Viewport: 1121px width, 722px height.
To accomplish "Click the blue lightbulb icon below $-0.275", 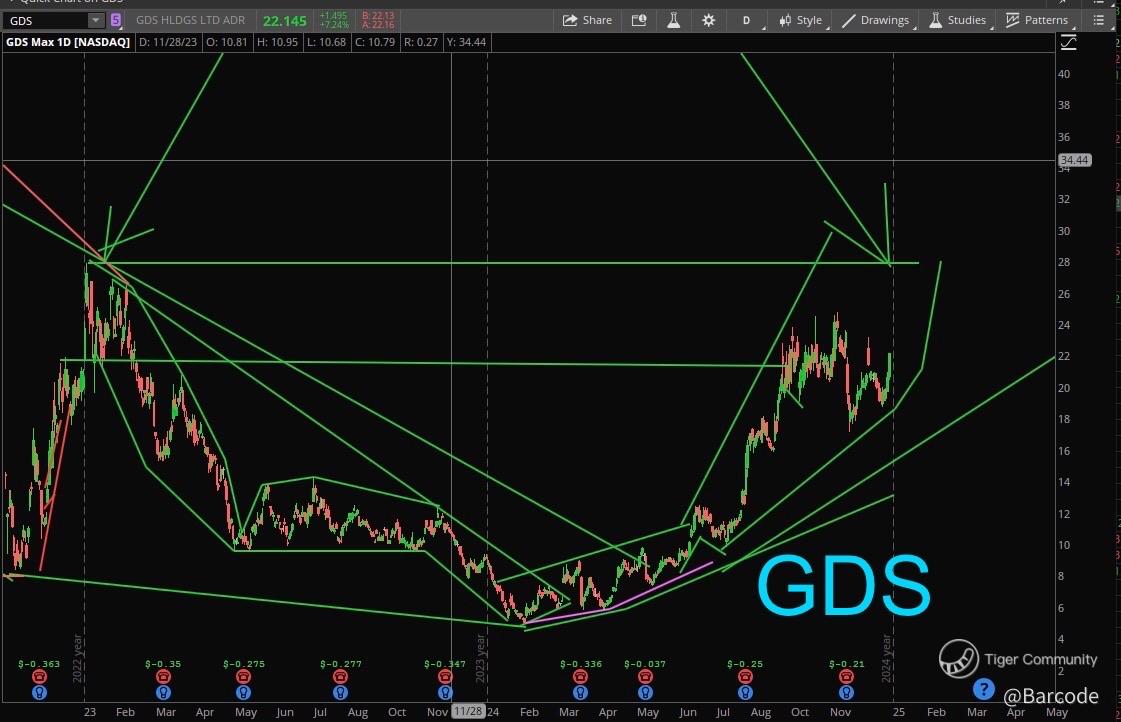I will coord(243,692).
